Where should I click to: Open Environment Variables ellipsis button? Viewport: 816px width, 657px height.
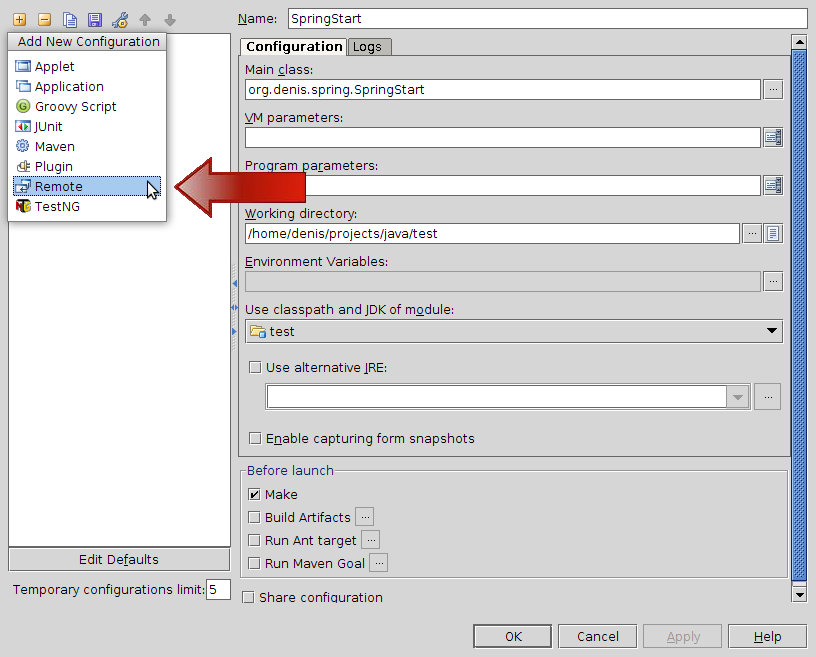[x=773, y=282]
